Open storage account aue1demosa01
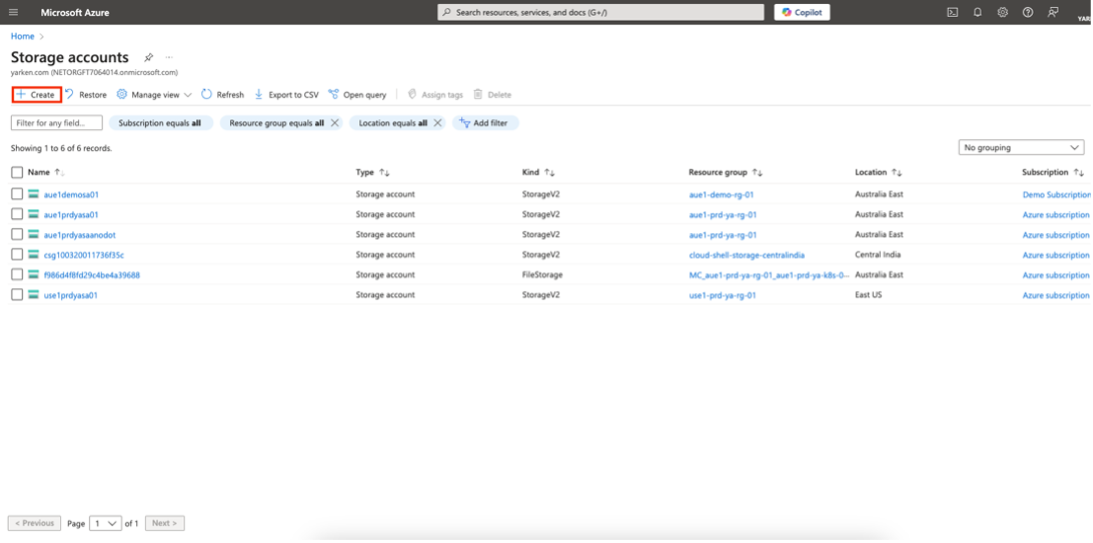1093x543 pixels. point(71,194)
